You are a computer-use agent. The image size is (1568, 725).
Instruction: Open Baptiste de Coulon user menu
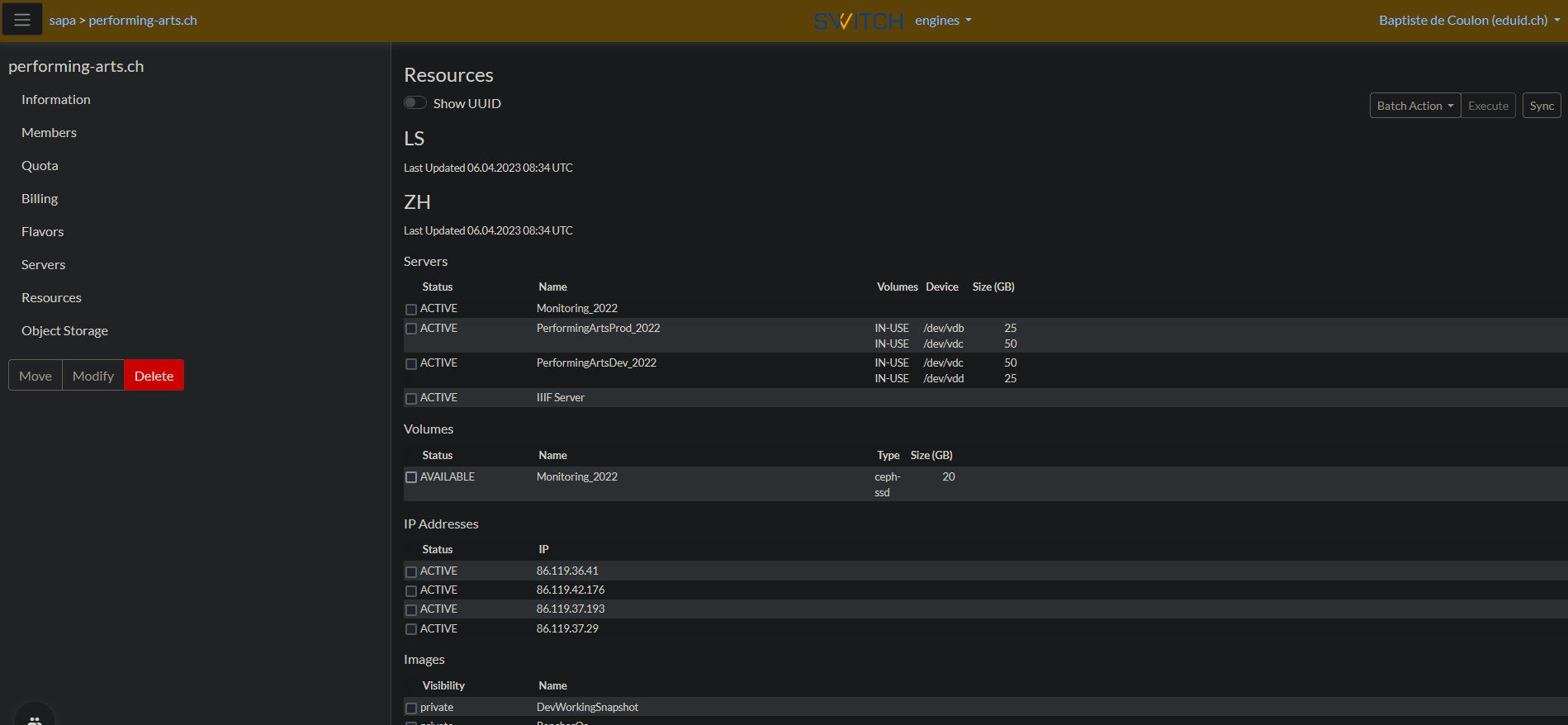click(1469, 21)
